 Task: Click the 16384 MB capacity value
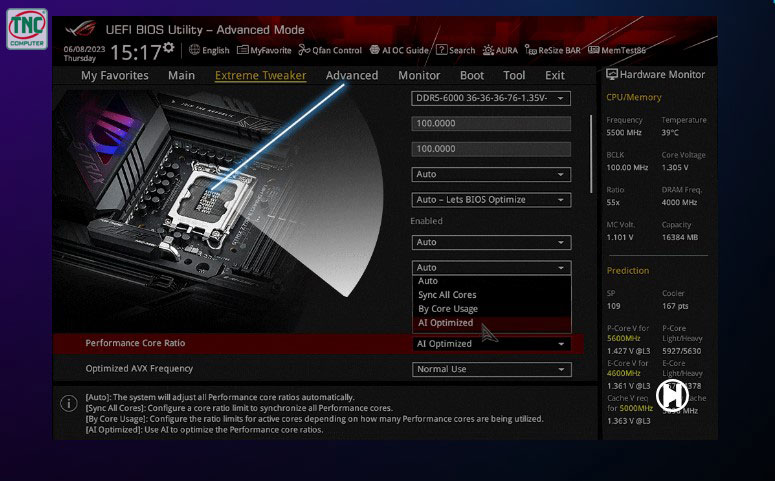[x=680, y=237]
